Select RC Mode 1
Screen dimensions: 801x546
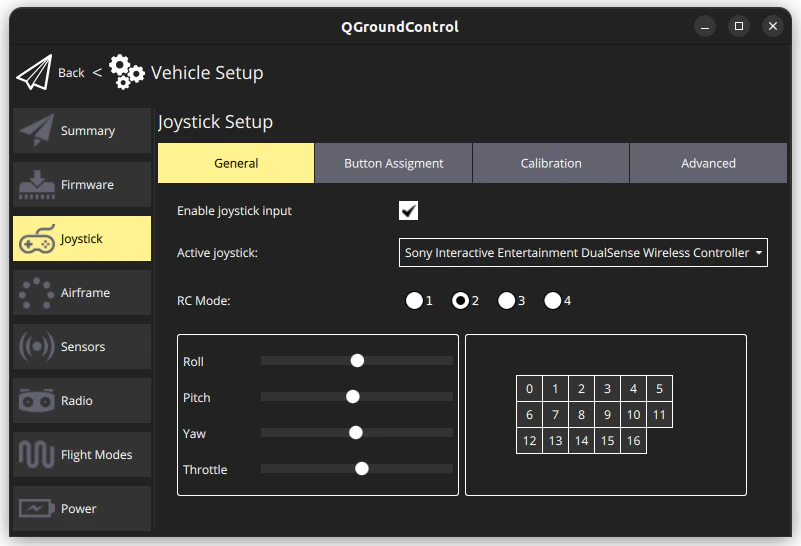(414, 300)
